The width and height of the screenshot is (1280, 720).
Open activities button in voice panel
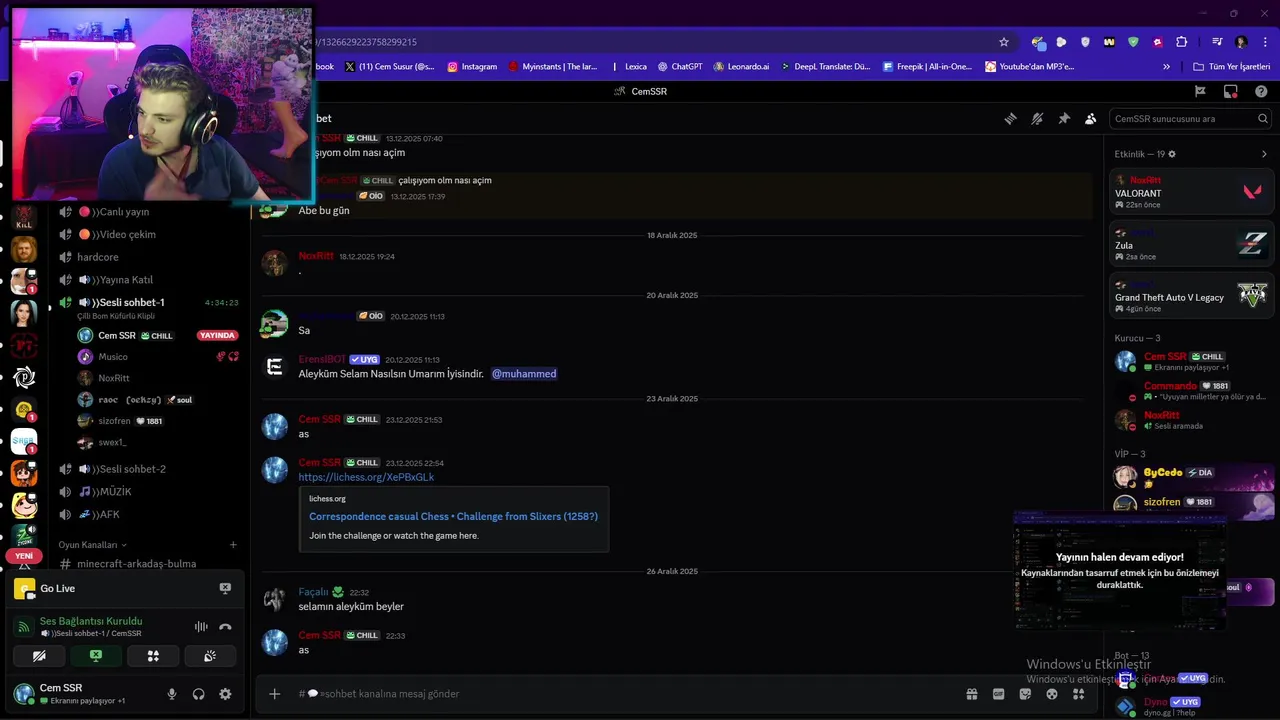click(x=153, y=656)
